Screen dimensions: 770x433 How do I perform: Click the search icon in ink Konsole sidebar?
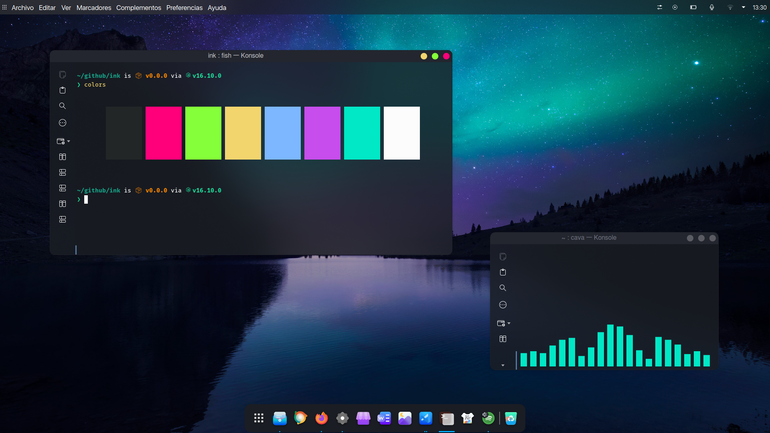62,106
